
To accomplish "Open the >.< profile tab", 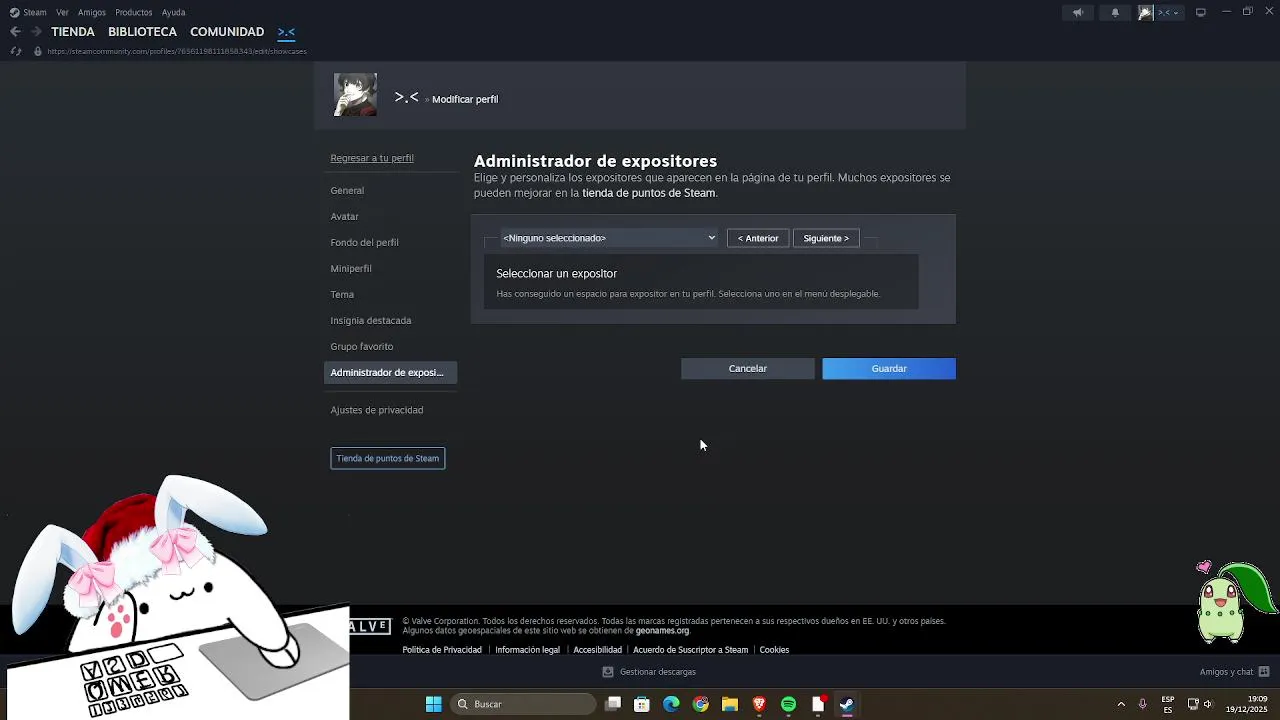I will (286, 32).
